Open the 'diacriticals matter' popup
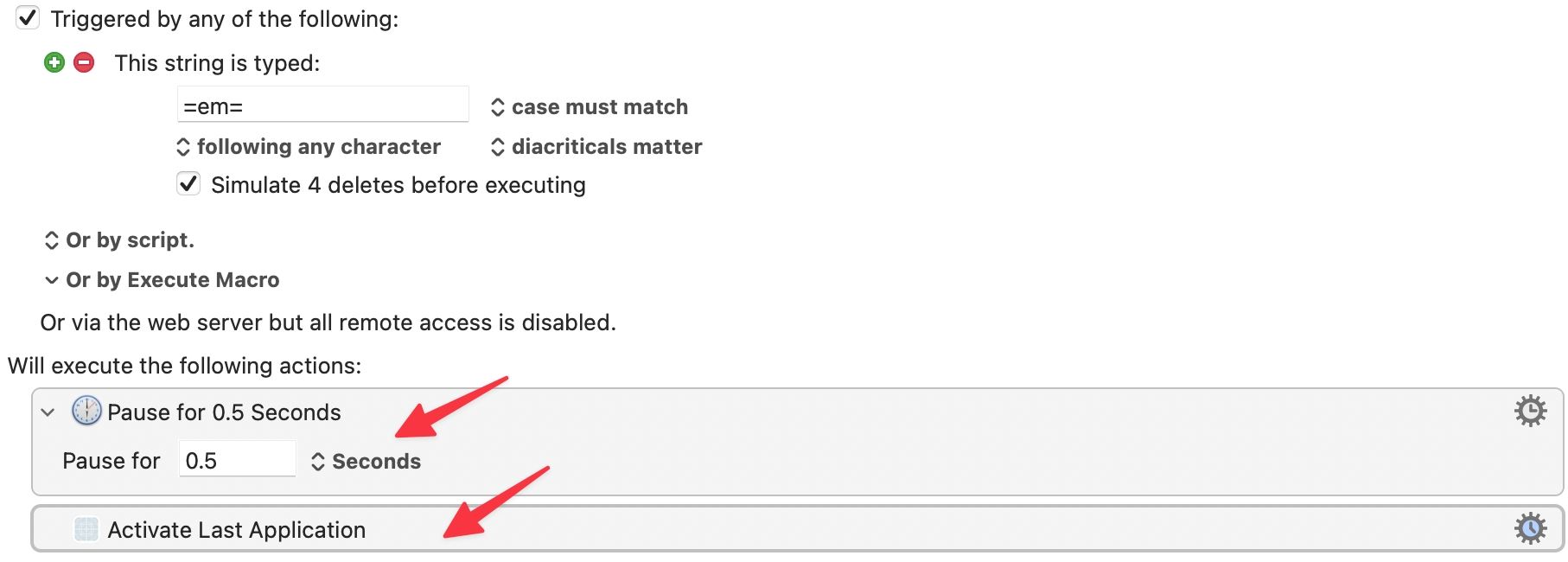Image resolution: width=1568 pixels, height=562 pixels. (597, 147)
